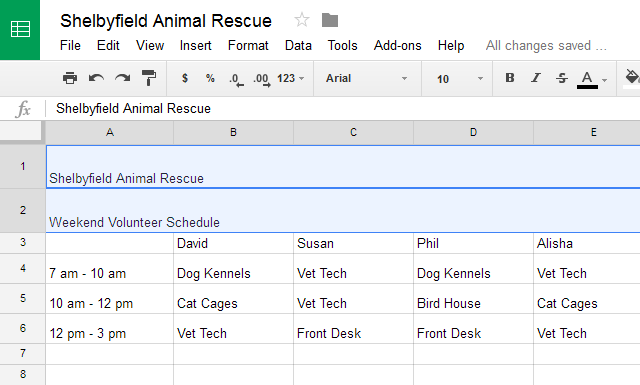Open the Arial font dropdown
Image resolution: width=640 pixels, height=385 pixels.
(x=367, y=78)
